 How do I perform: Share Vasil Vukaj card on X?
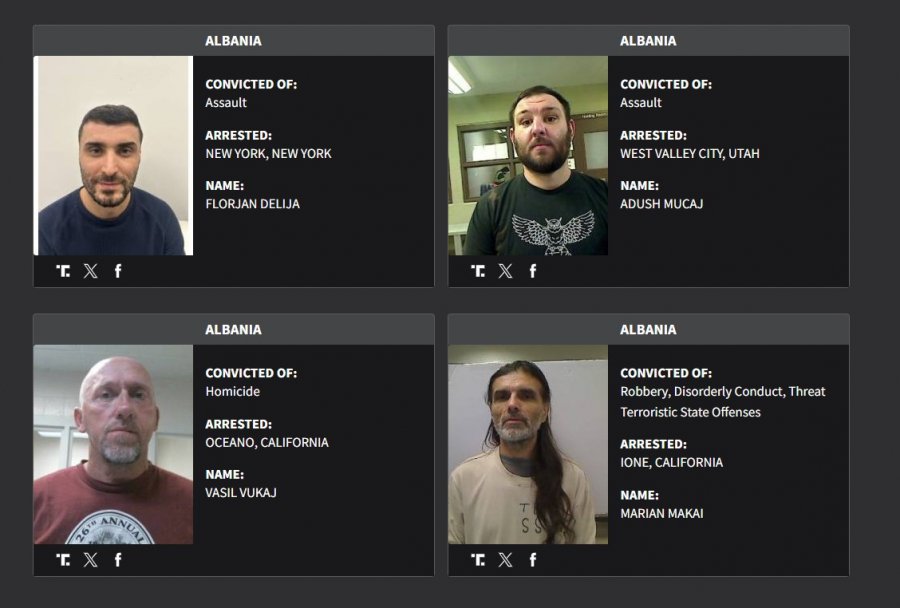click(x=91, y=560)
